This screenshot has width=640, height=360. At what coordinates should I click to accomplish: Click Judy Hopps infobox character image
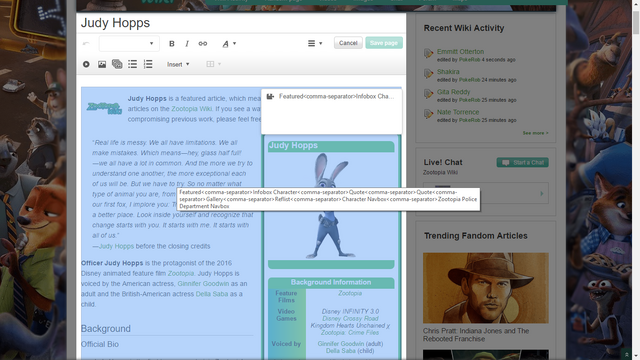click(331, 205)
